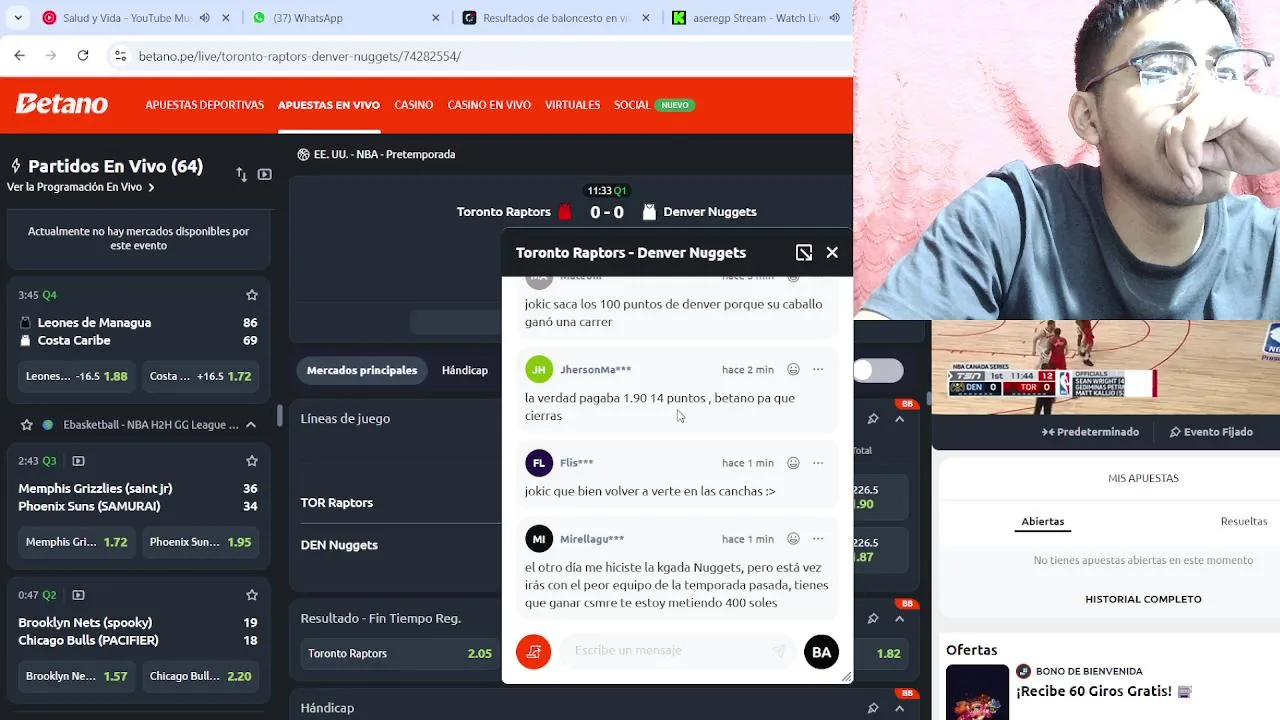
Task: Open Historial Completo link
Action: click(x=1143, y=599)
